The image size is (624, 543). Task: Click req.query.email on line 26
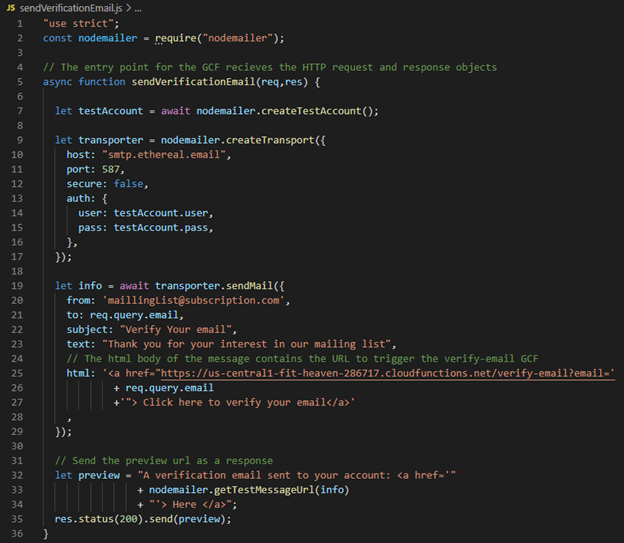(170, 388)
